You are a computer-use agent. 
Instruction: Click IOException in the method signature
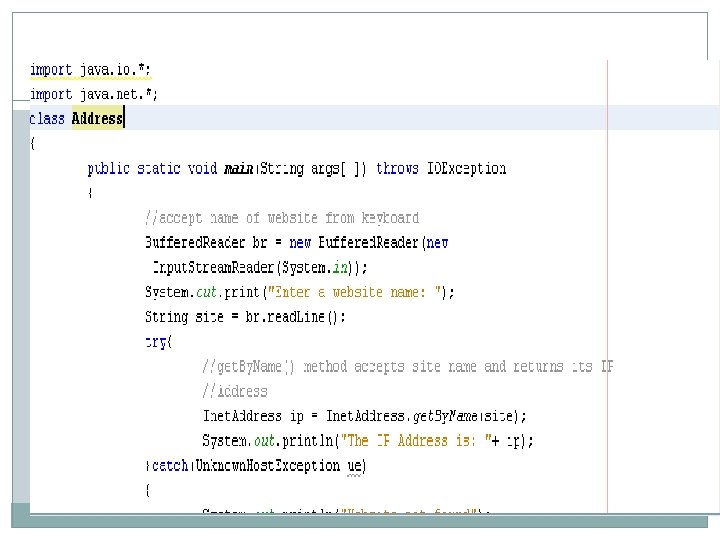[x=467, y=168]
